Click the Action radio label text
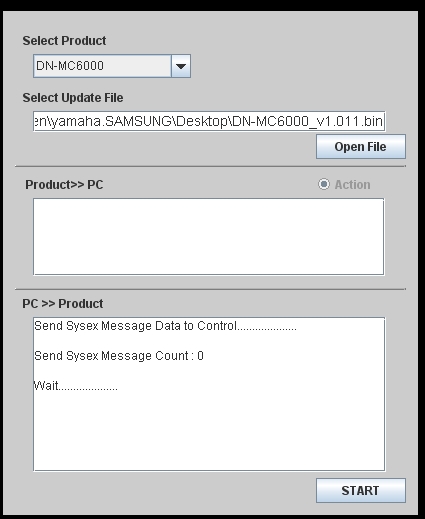 (352, 185)
